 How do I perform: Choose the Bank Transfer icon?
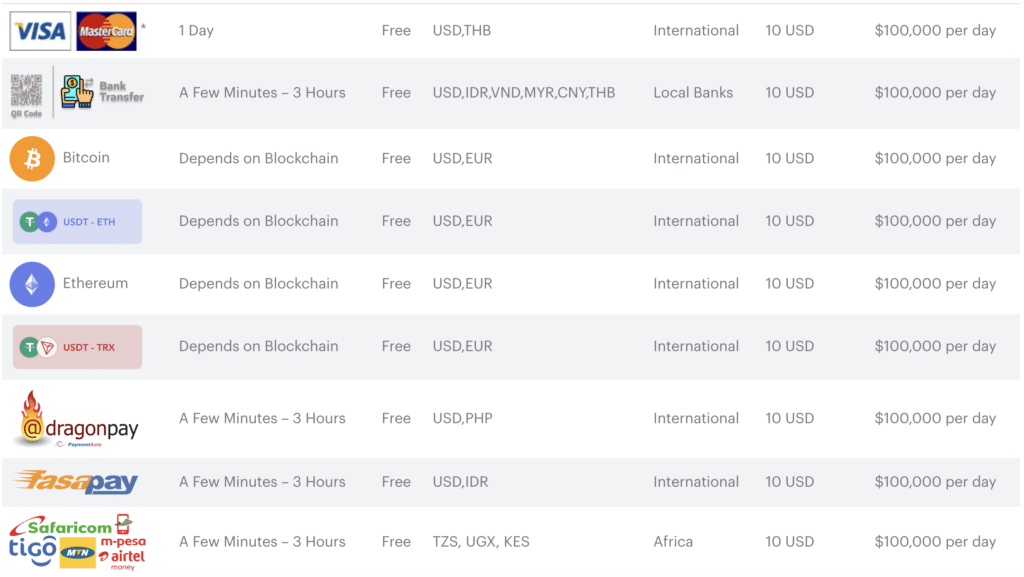(x=102, y=92)
